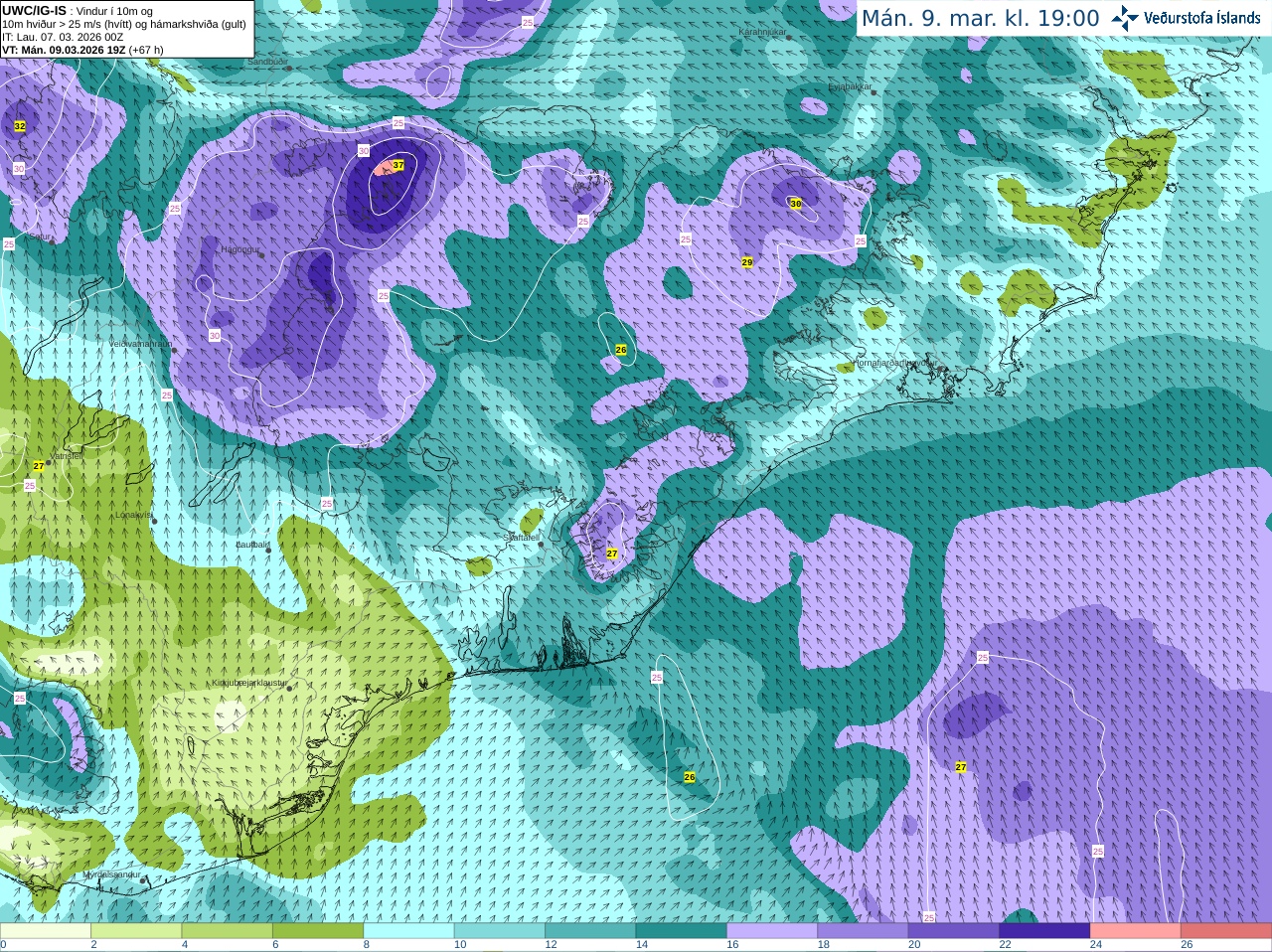Click the Lónakvísl place label
The image size is (1272, 952).
pyautogui.click(x=134, y=515)
